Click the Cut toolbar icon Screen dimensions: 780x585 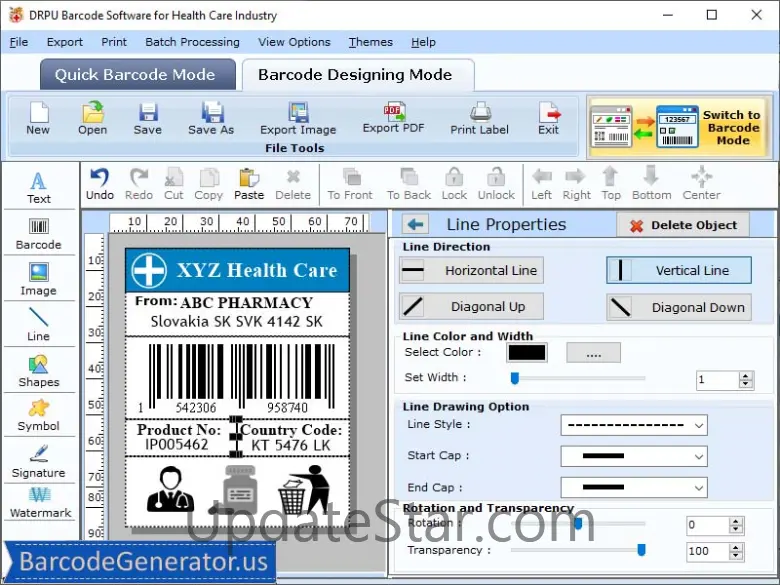pyautogui.click(x=174, y=184)
